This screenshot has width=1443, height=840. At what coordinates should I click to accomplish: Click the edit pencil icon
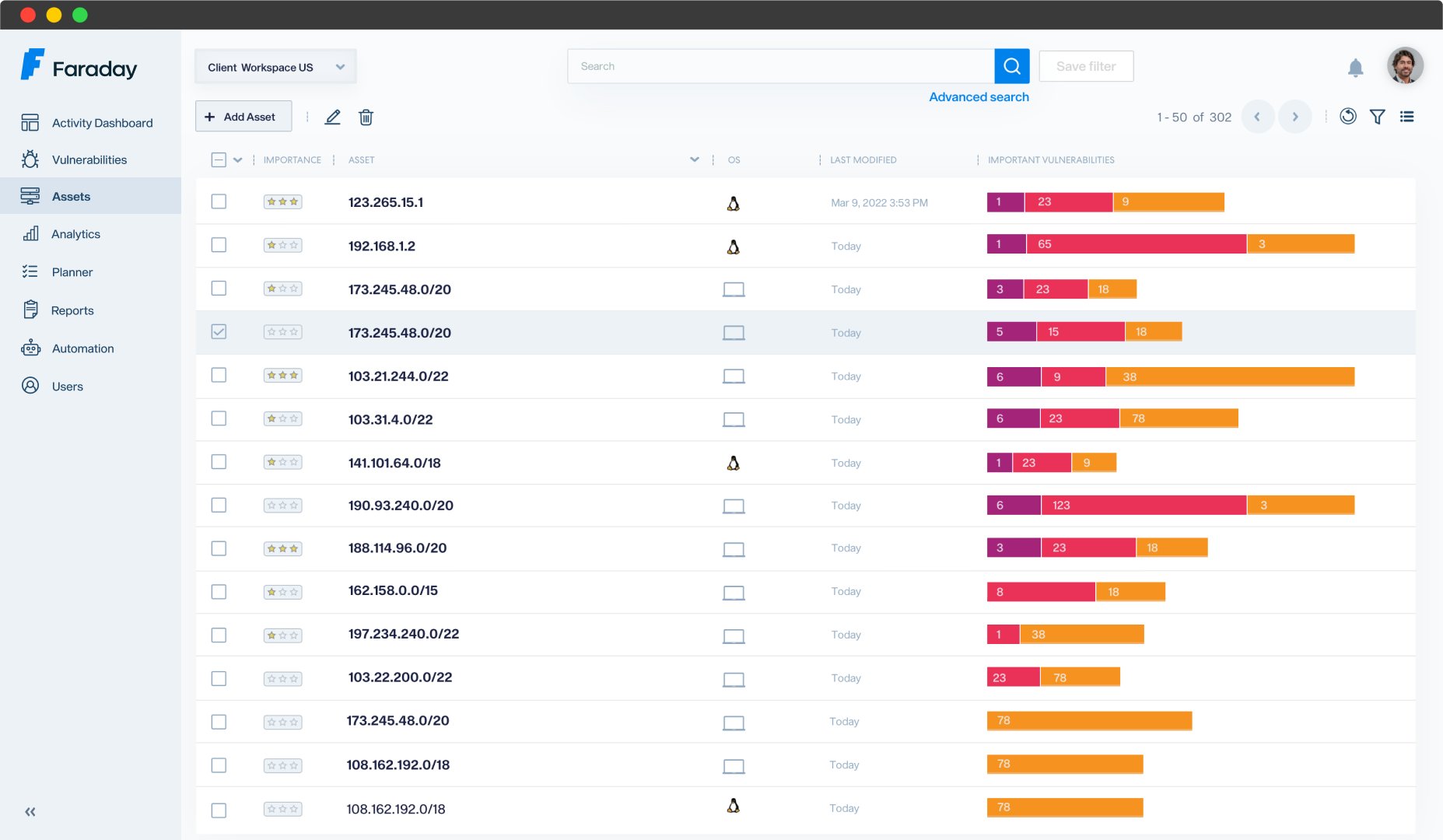[333, 117]
